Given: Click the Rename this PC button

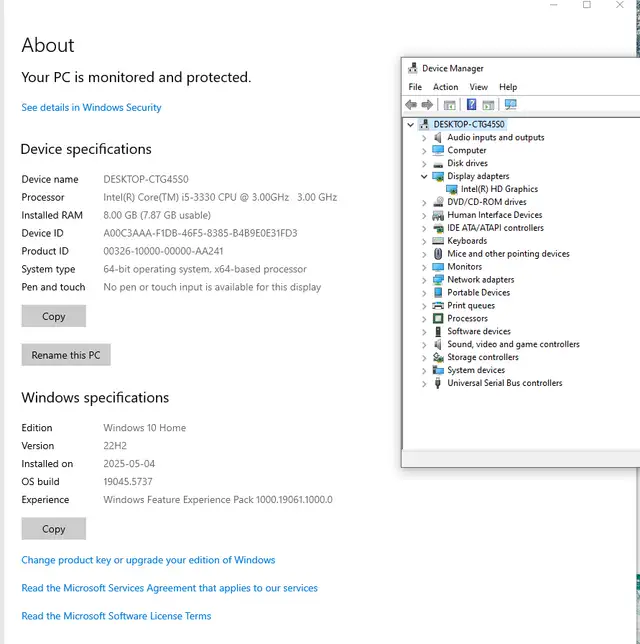Looking at the screenshot, I should (x=66, y=355).
